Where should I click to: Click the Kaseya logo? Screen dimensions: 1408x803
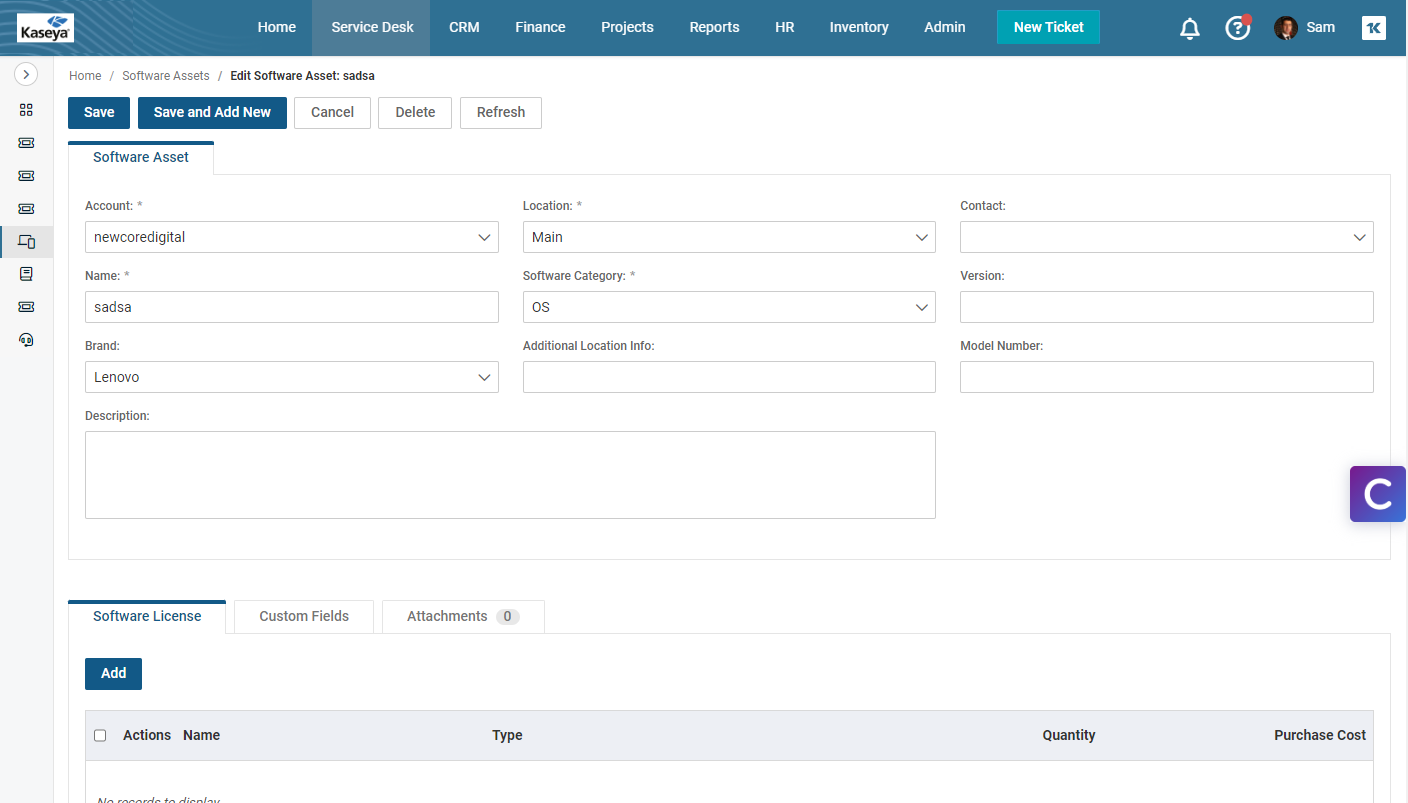(x=45, y=28)
